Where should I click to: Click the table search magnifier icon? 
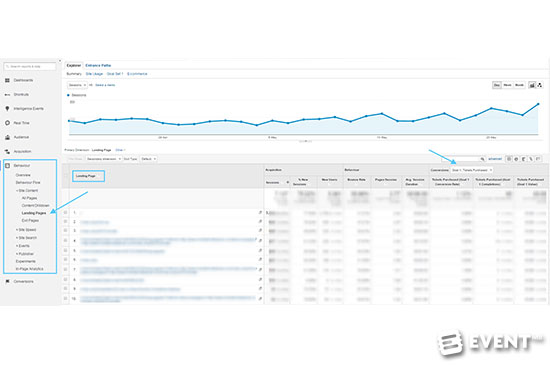[x=483, y=159]
